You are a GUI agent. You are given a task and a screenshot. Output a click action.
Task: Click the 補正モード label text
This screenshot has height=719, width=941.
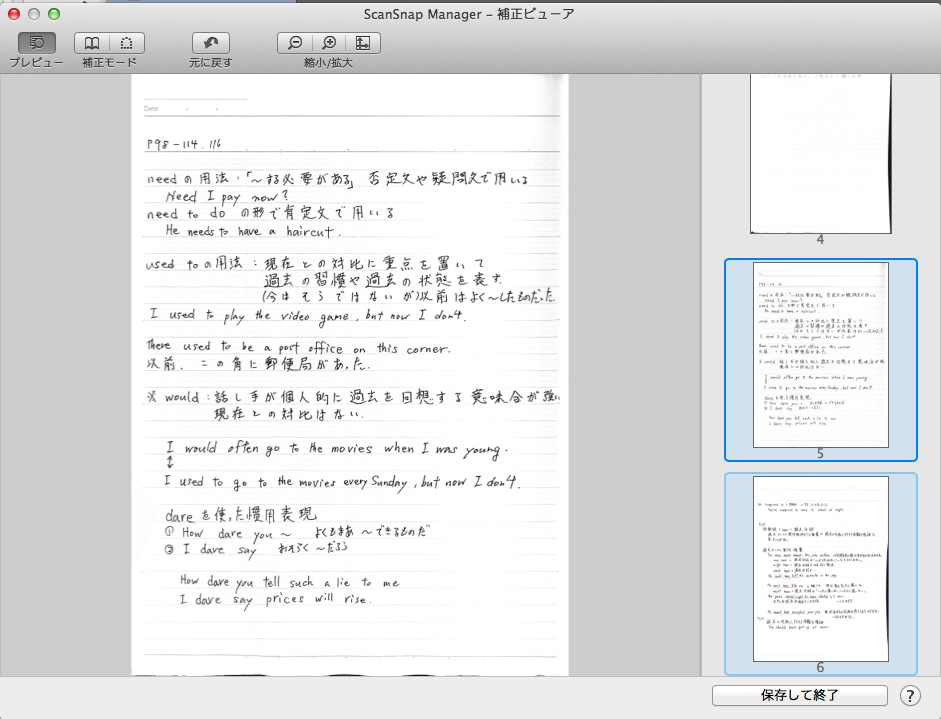point(109,63)
